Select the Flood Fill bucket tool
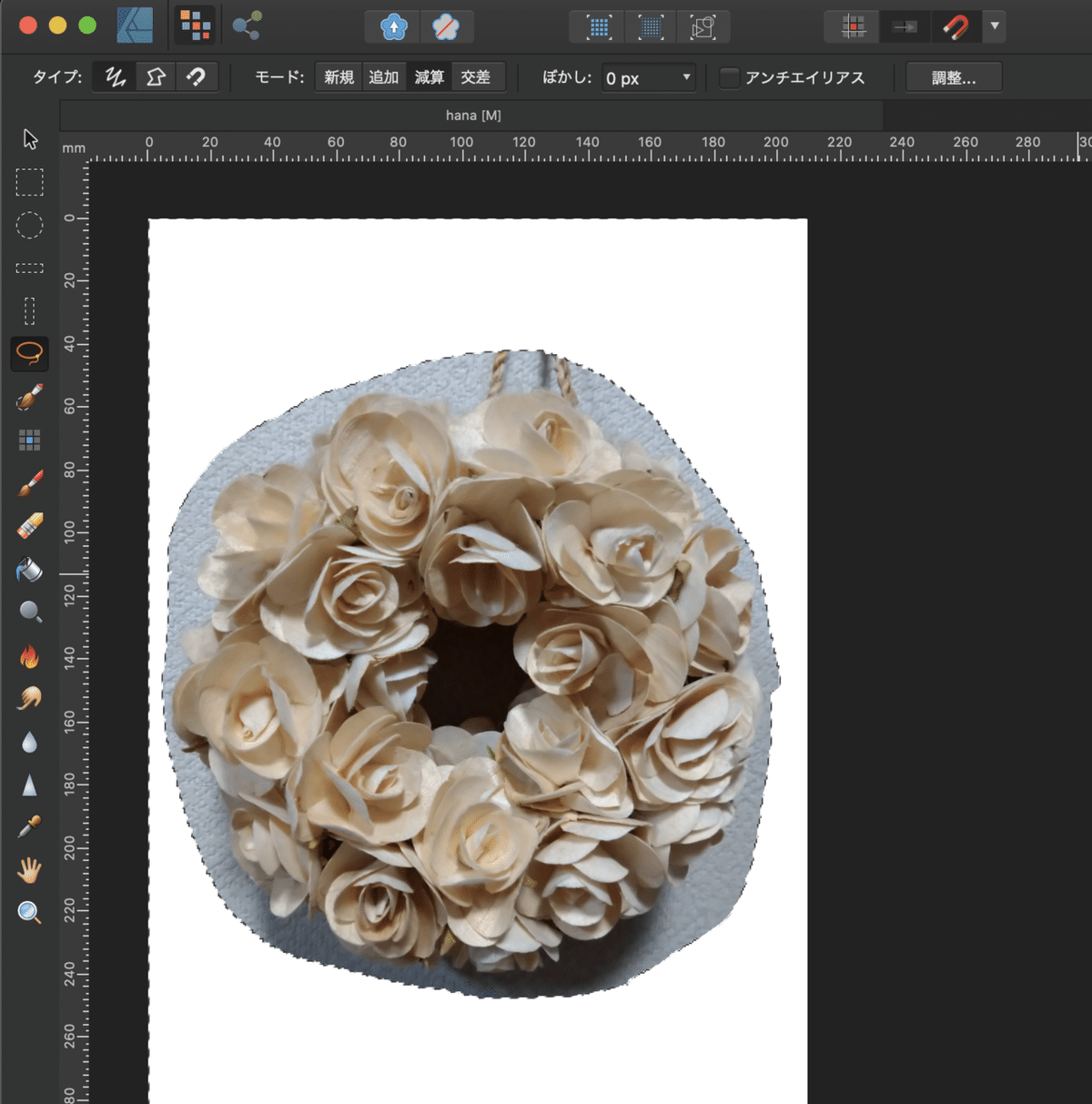Image resolution: width=1092 pixels, height=1104 pixels. pos(29,570)
